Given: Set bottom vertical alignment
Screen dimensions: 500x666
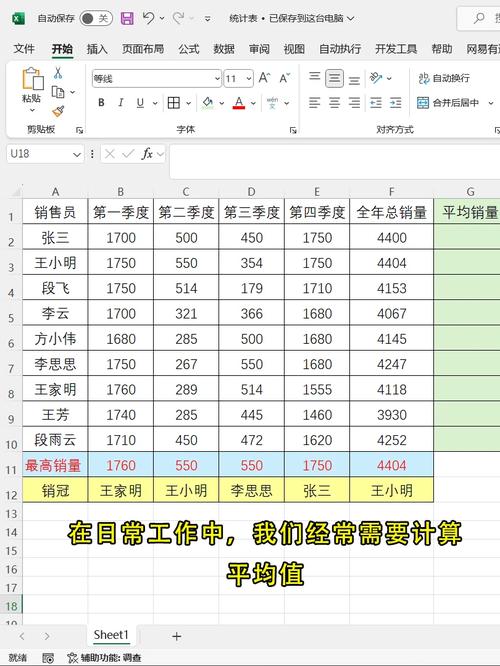Looking at the screenshot, I should tap(354, 79).
